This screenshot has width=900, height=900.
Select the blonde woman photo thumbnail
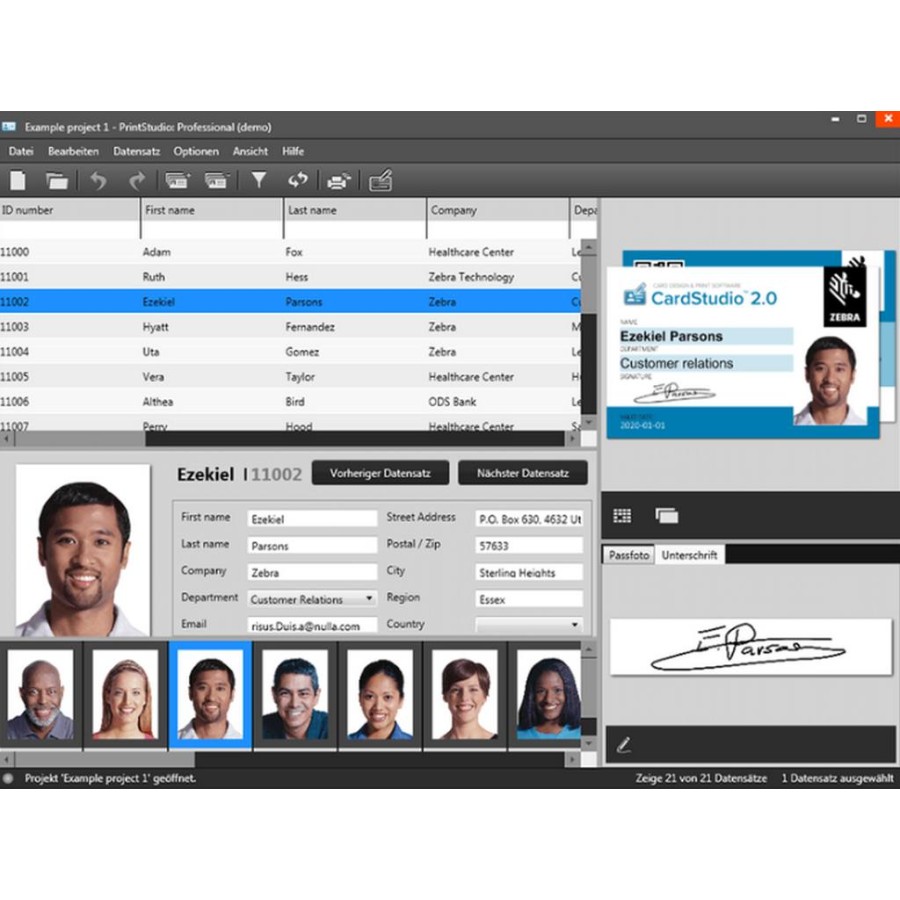tap(126, 693)
